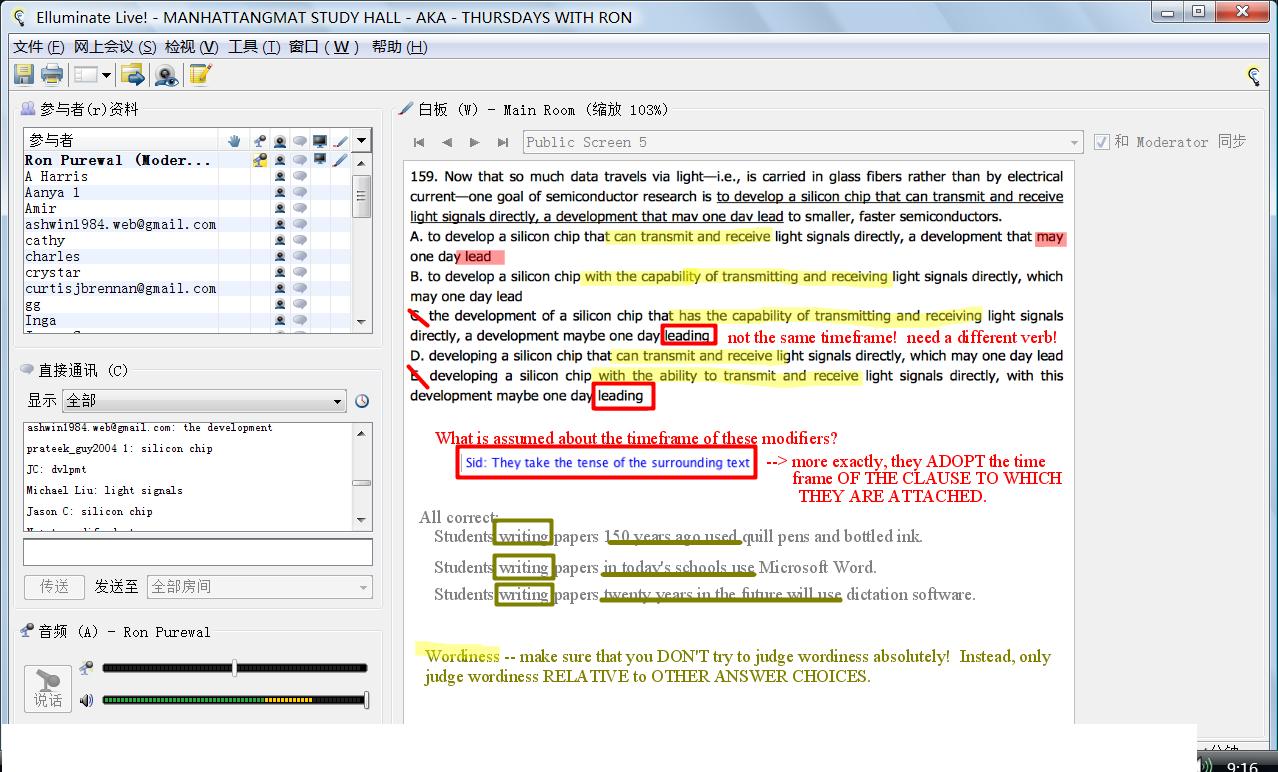
Task: Click the Print icon in the toolbar
Action: pyautogui.click(x=52, y=74)
